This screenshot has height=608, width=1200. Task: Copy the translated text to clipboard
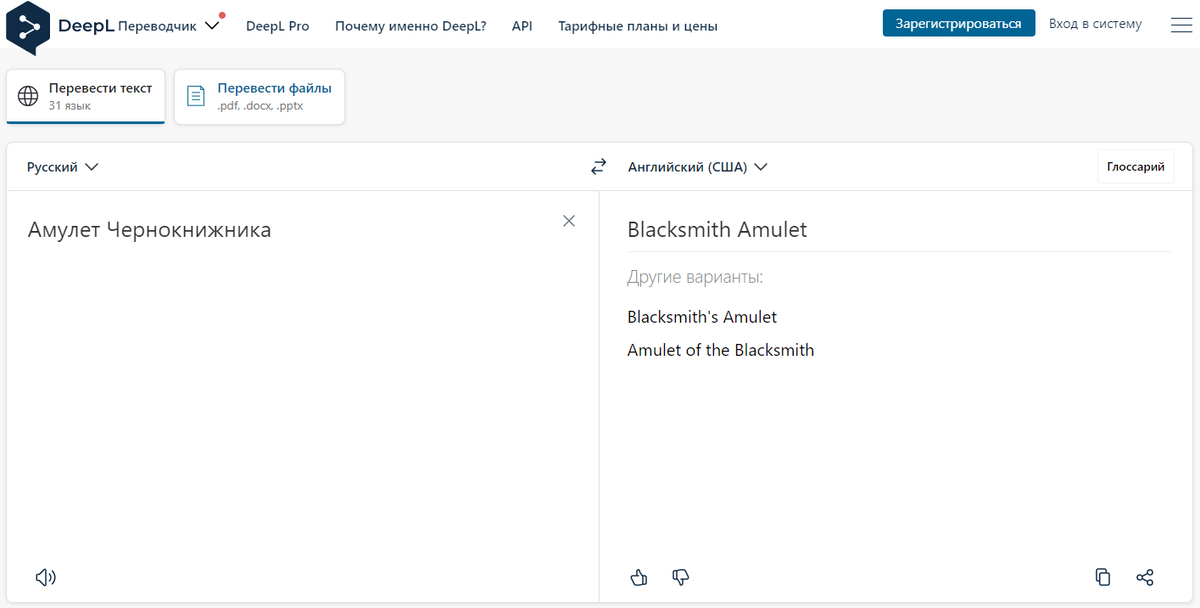[x=1102, y=577]
